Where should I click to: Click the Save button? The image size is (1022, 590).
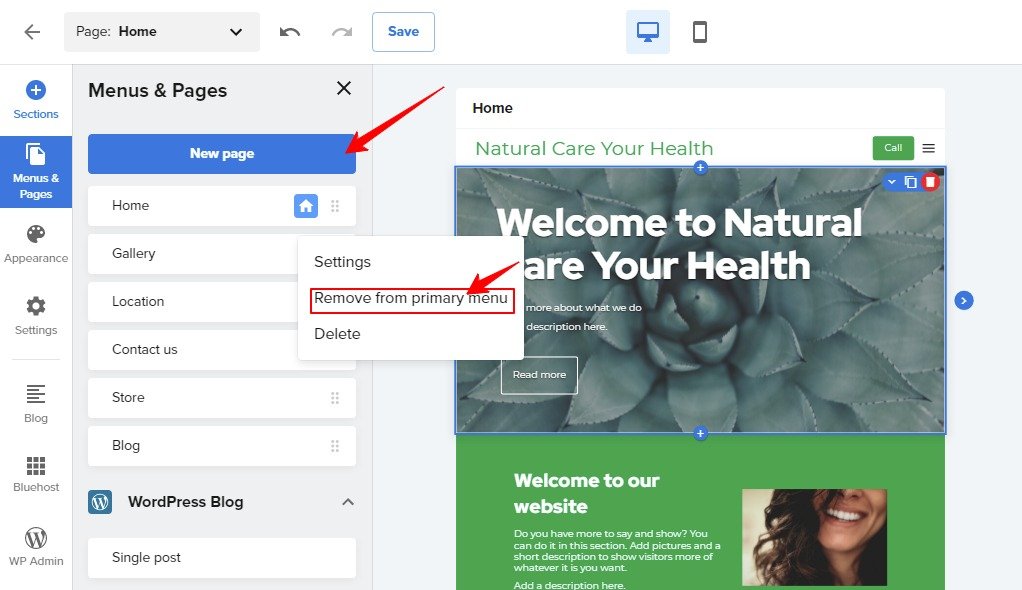(403, 32)
